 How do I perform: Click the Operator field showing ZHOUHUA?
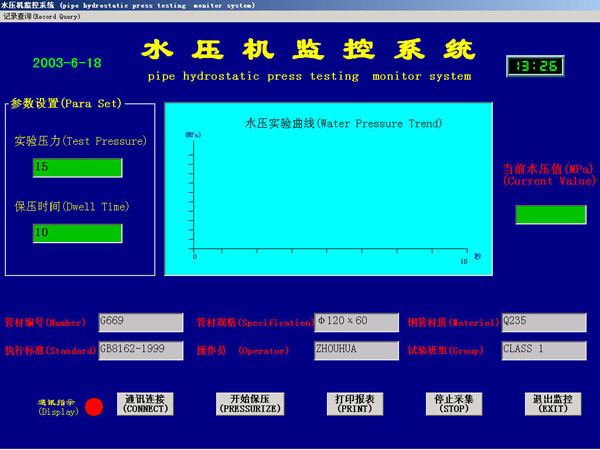356,351
